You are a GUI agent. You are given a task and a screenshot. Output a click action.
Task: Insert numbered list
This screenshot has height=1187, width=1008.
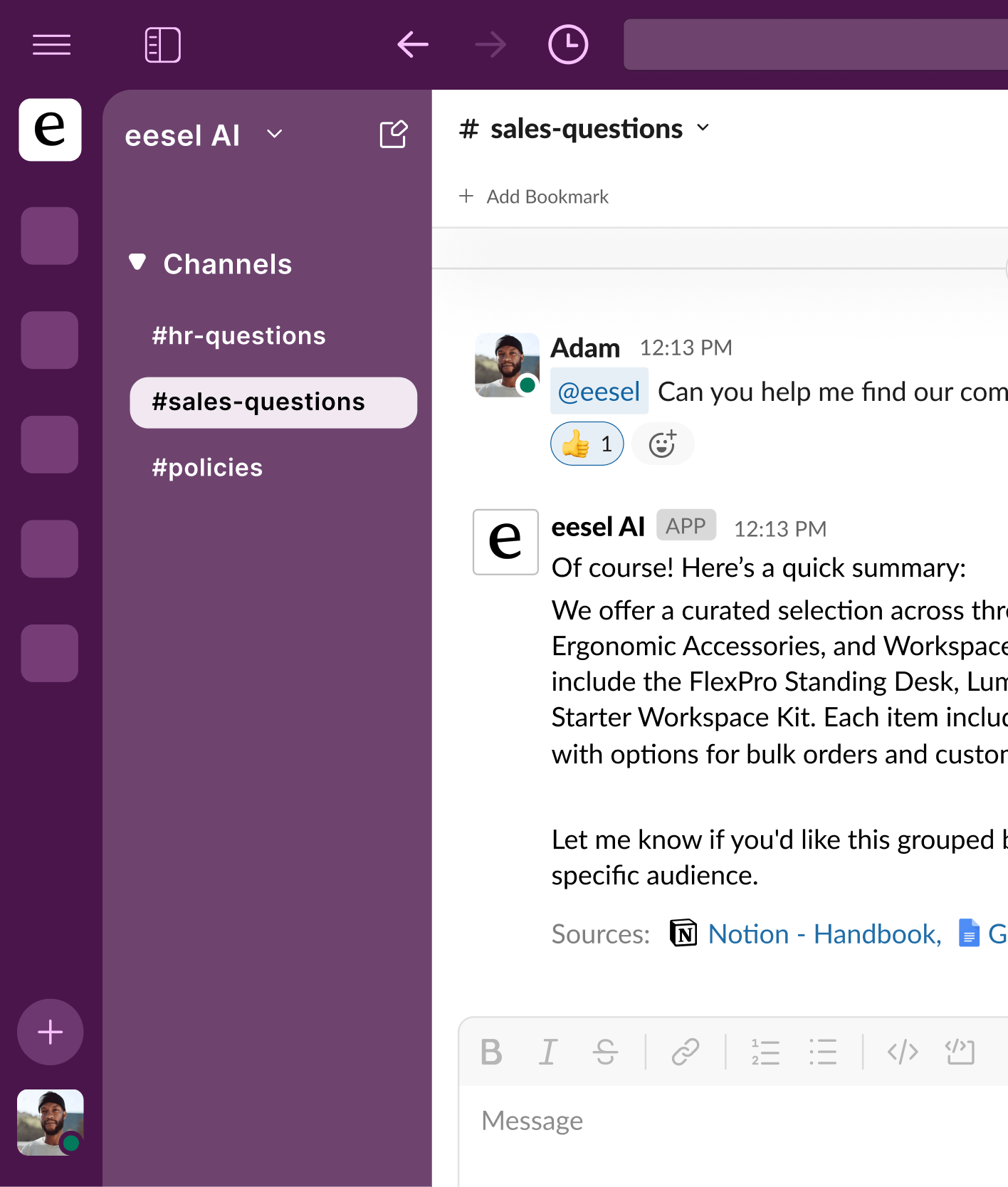click(765, 1052)
